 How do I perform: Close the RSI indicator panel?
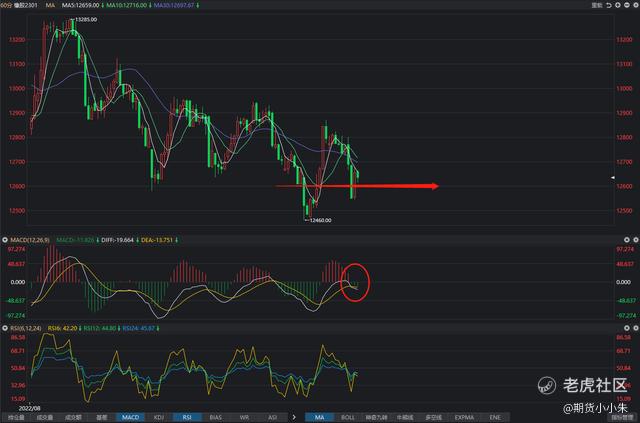[x=635, y=328]
